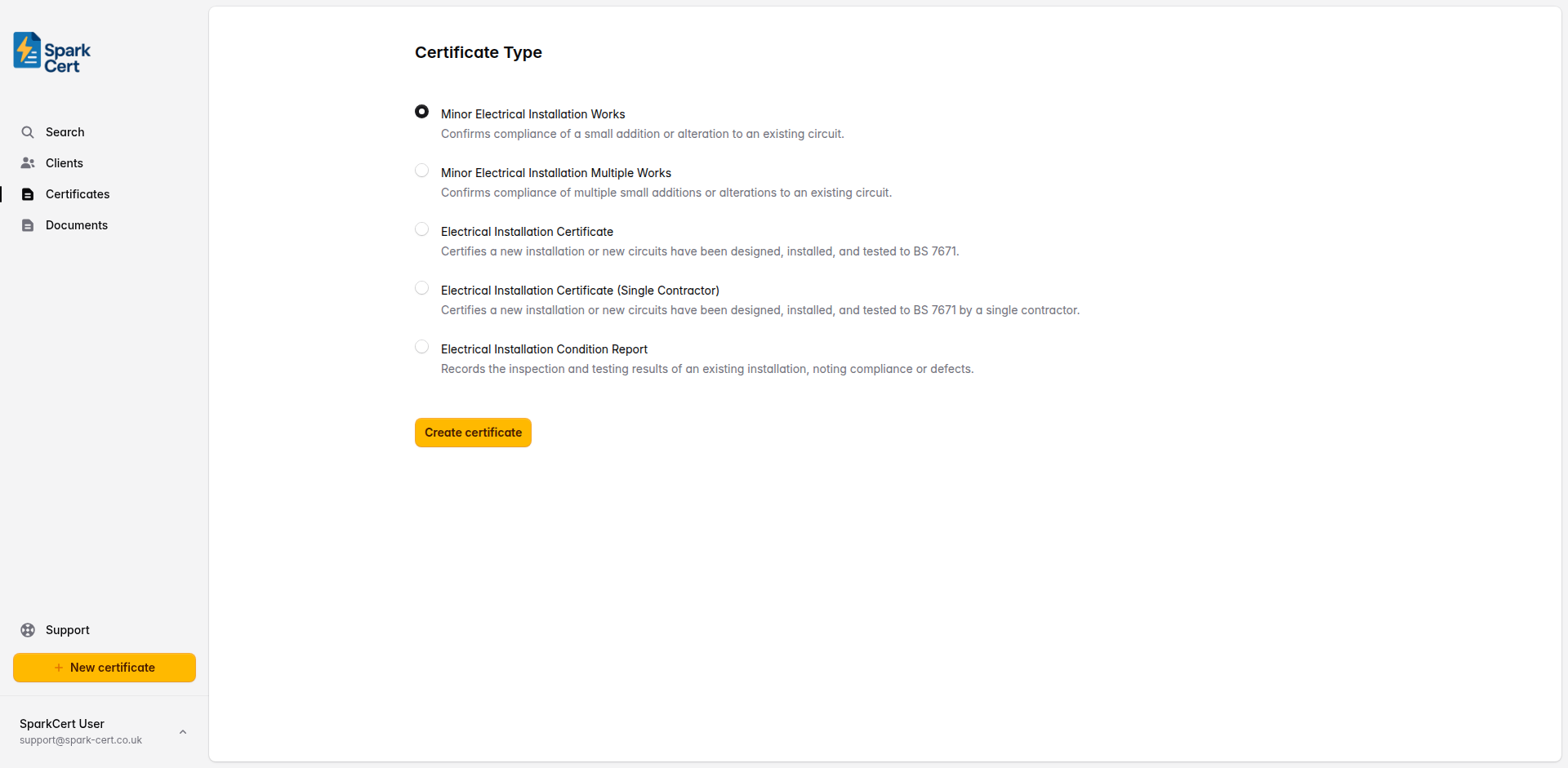1568x768 pixels.
Task: Click the Certificates document icon
Action: tap(28, 193)
